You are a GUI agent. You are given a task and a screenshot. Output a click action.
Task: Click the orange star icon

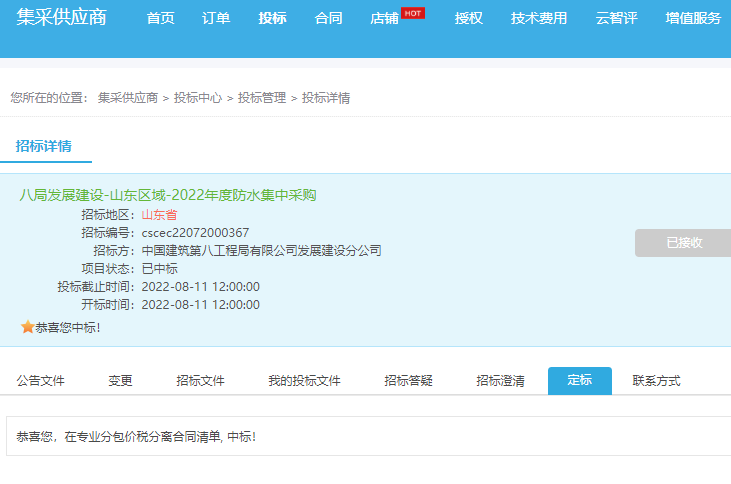click(x=28, y=327)
